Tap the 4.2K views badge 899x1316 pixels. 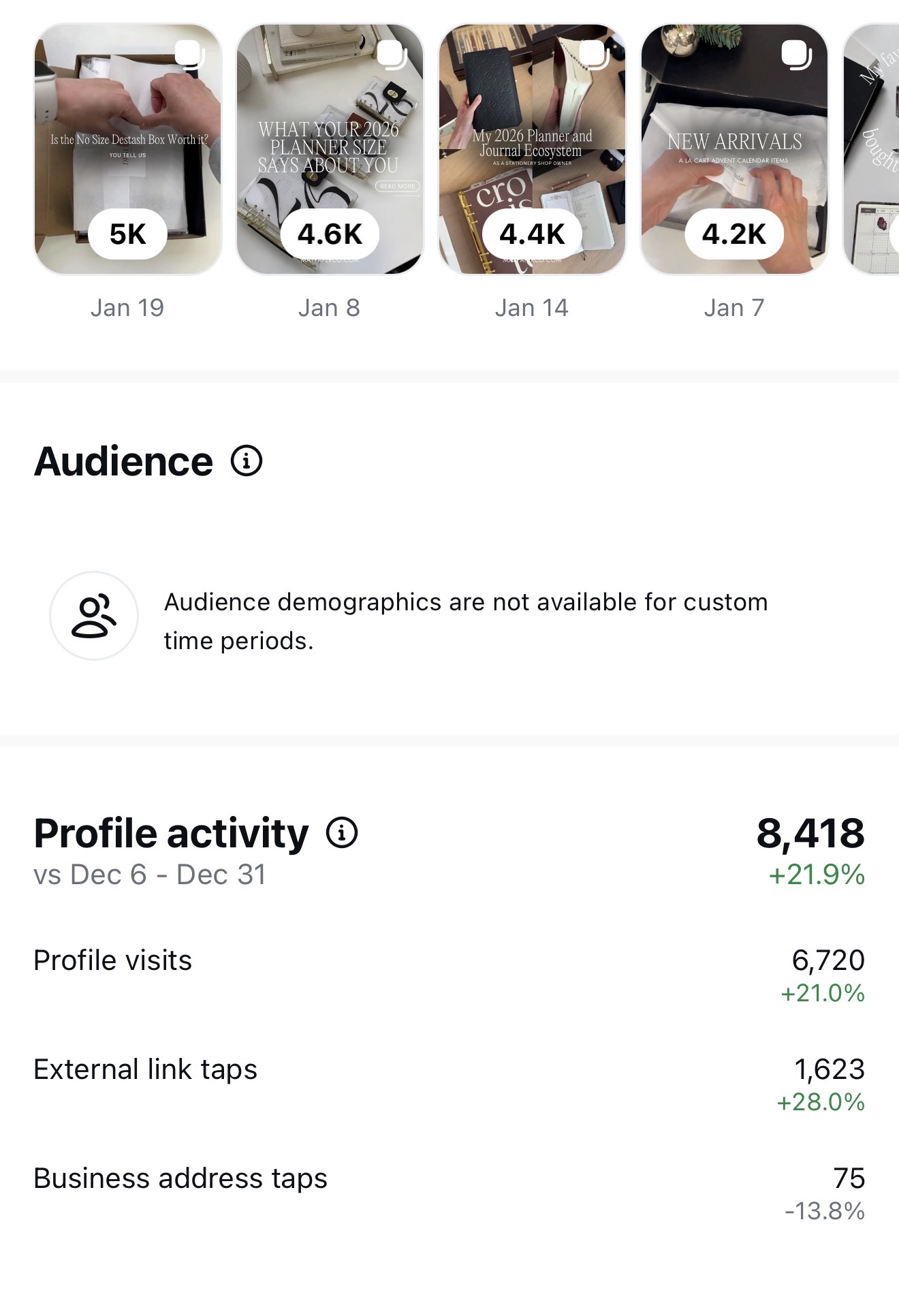[x=734, y=234]
